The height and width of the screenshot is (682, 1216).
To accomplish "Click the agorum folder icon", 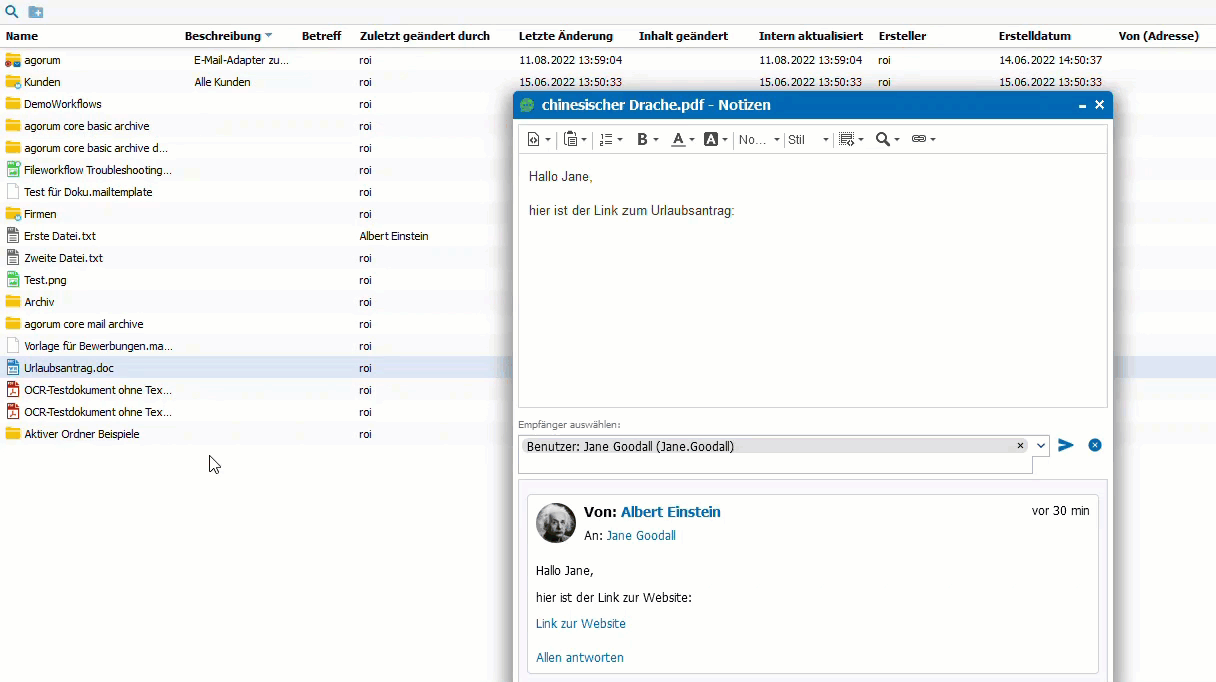I will click(x=13, y=60).
